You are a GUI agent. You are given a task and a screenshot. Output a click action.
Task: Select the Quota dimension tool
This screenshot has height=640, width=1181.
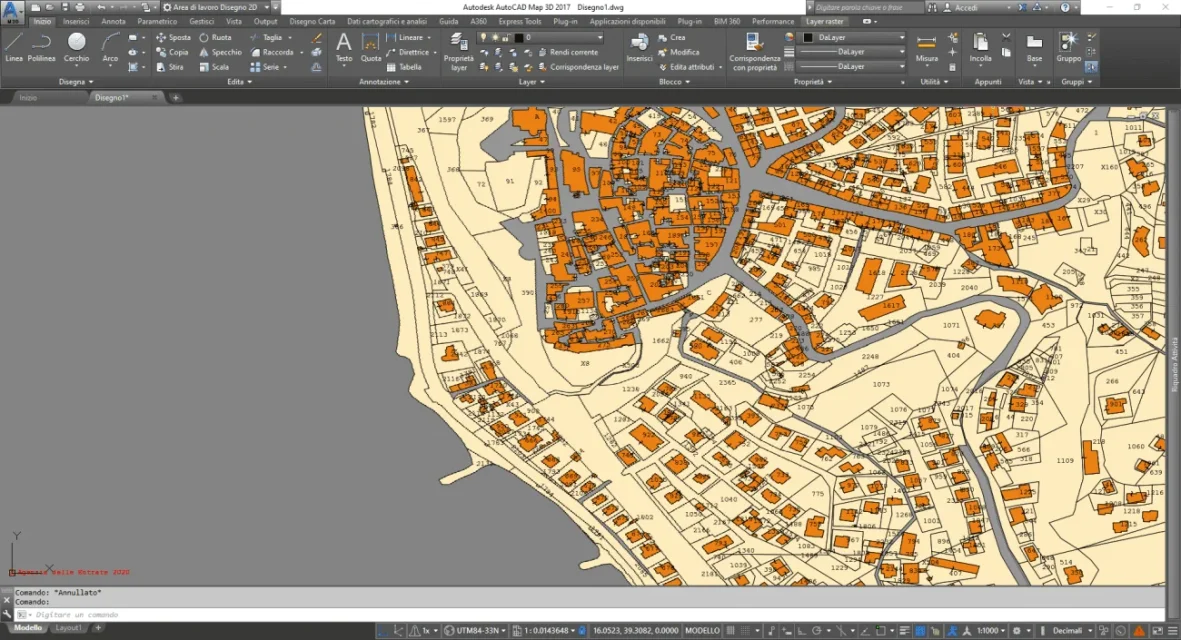pos(371,47)
